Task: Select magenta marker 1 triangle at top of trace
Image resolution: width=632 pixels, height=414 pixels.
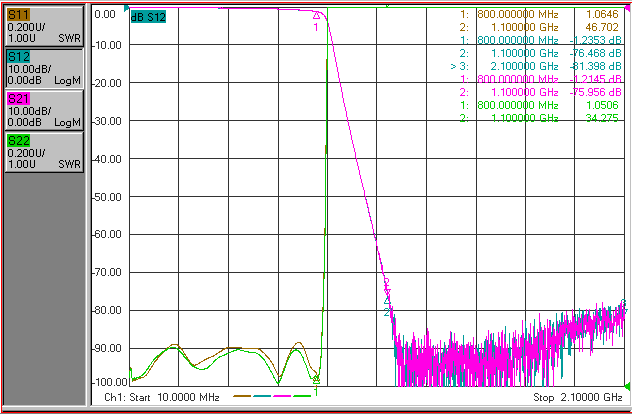Action: click(316, 16)
